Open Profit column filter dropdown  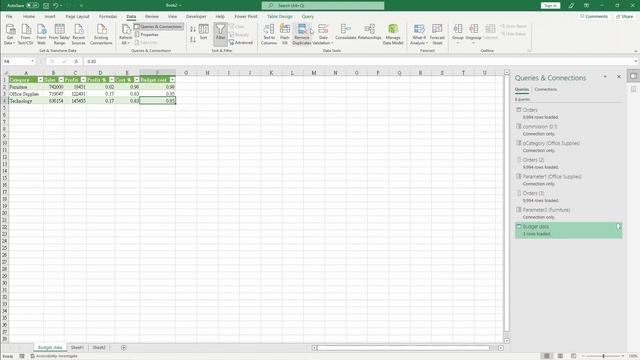83,80
